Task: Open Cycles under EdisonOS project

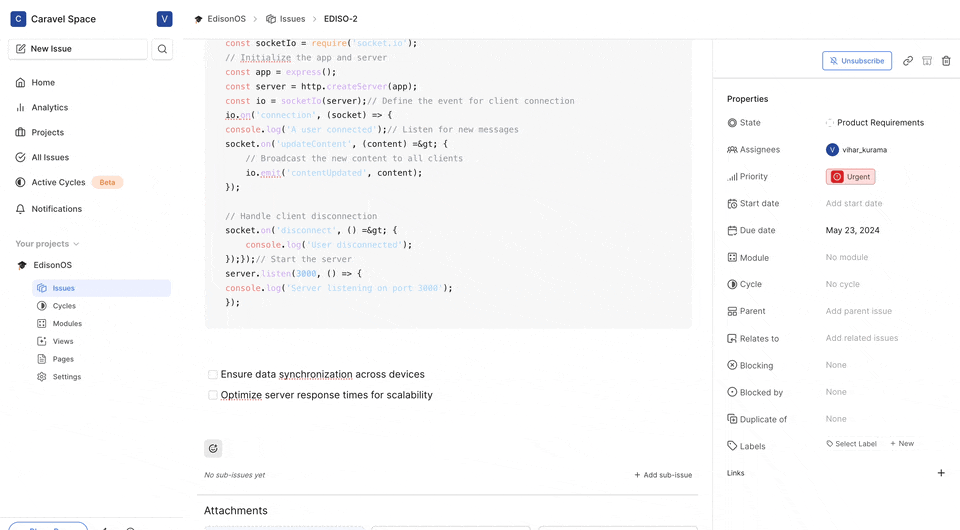Action: pos(64,306)
